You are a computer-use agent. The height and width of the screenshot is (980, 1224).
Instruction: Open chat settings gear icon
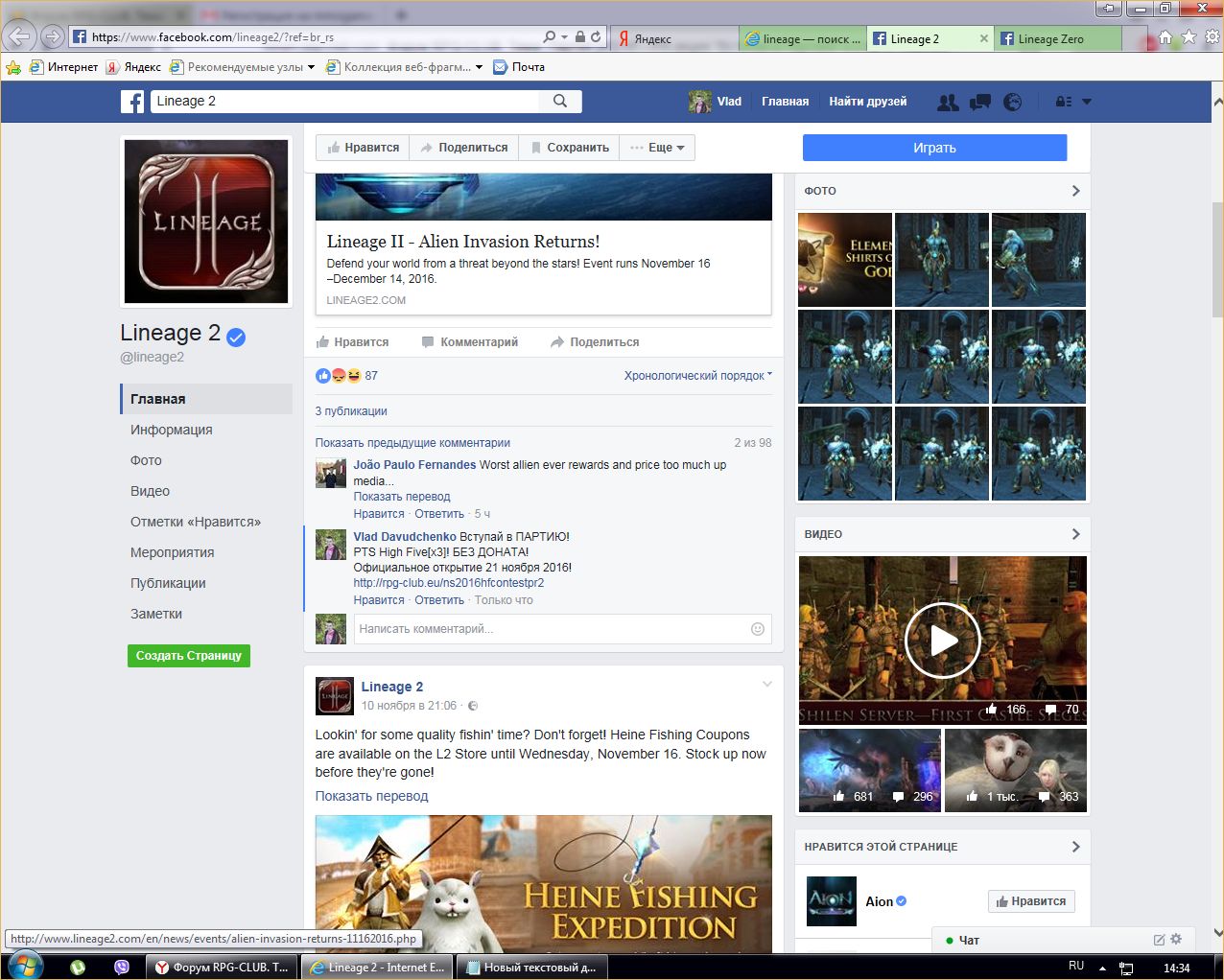click(1176, 940)
